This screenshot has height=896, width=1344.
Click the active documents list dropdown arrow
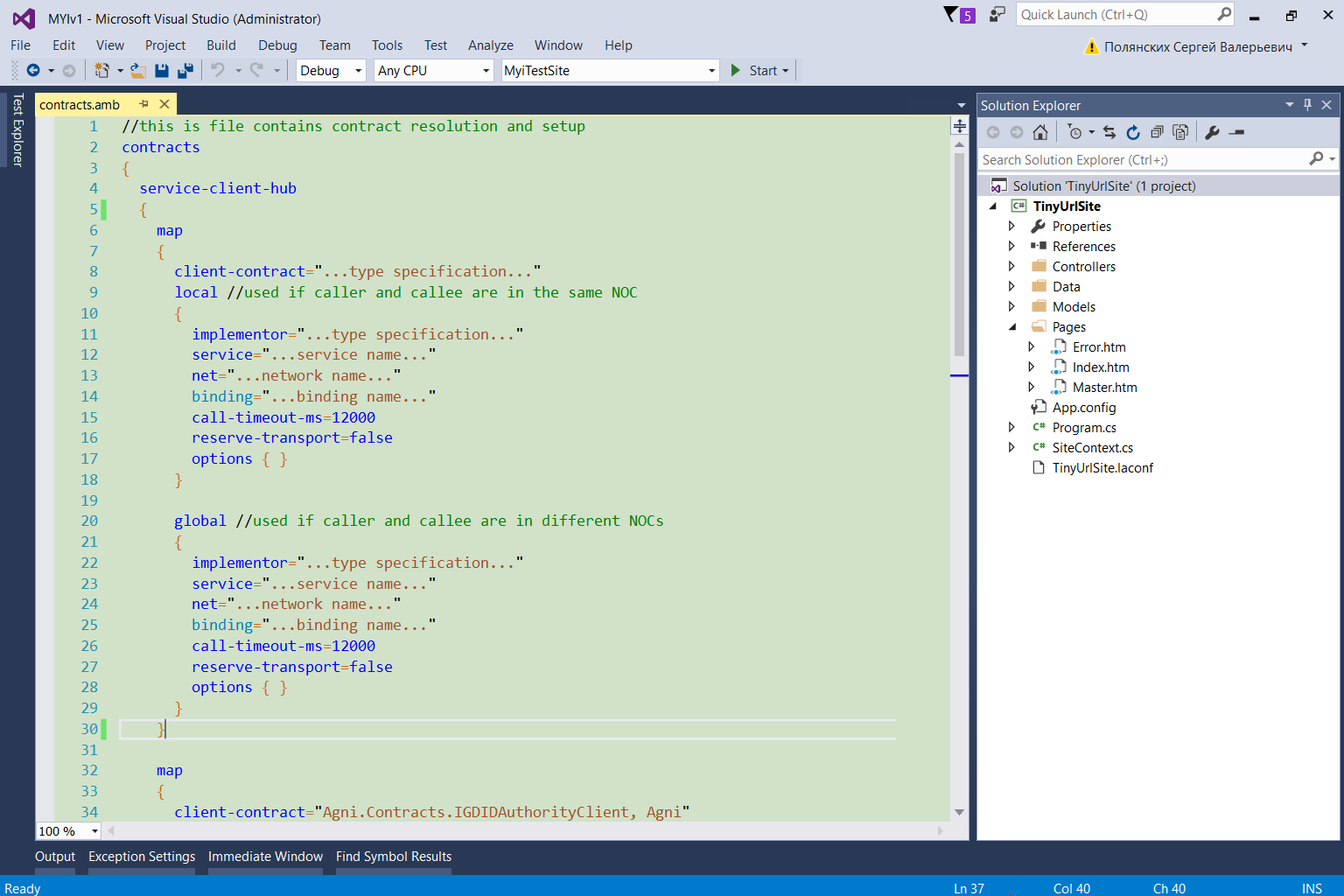pos(962,105)
